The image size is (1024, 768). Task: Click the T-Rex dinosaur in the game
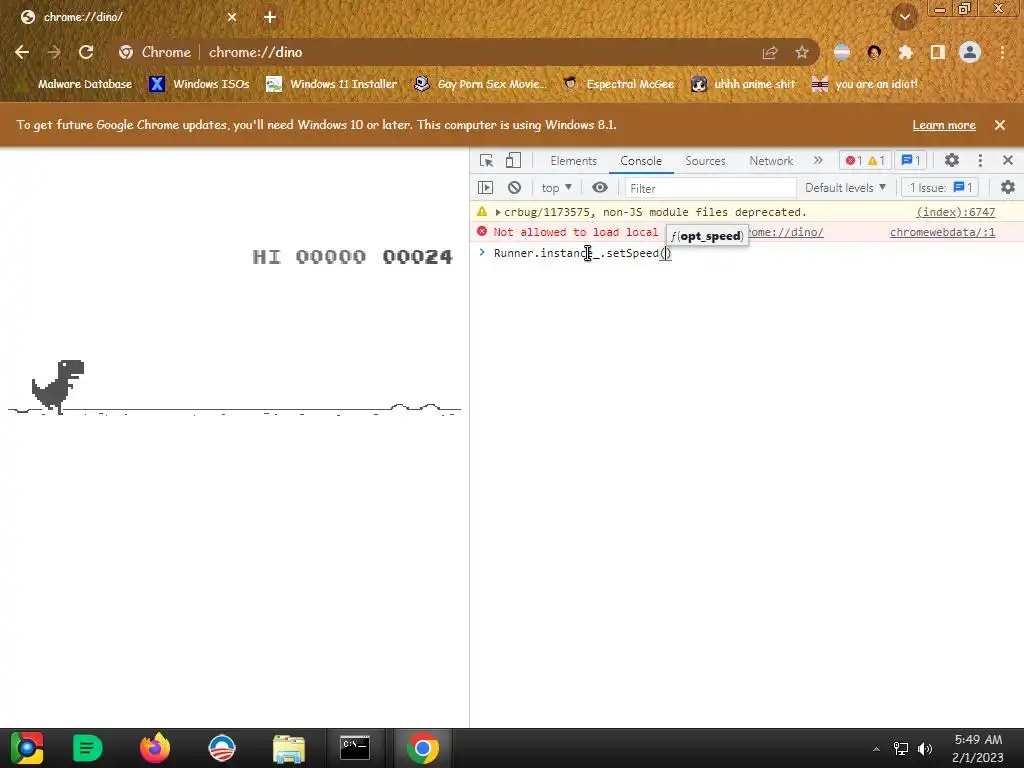click(58, 387)
